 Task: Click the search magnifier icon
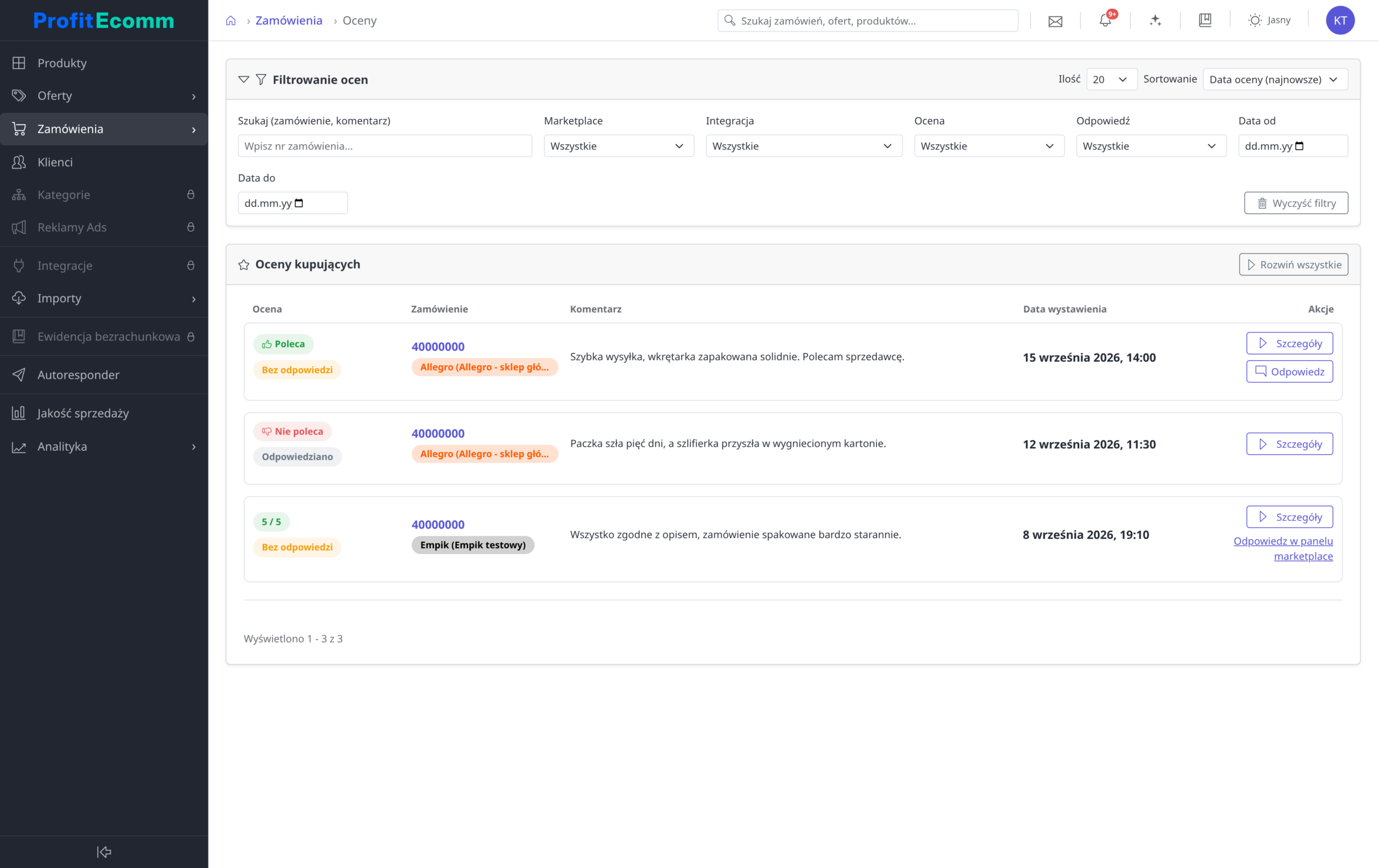point(730,21)
